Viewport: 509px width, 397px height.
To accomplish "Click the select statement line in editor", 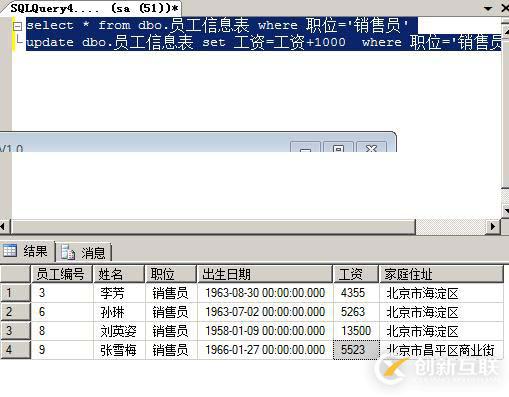I will [217, 25].
